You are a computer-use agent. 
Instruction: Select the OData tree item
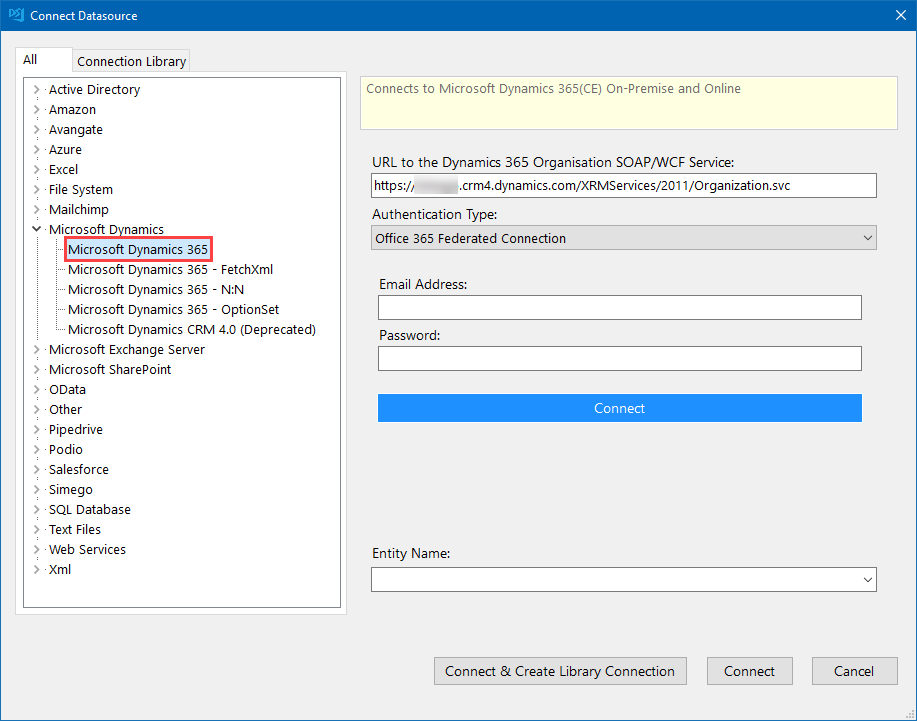click(67, 389)
